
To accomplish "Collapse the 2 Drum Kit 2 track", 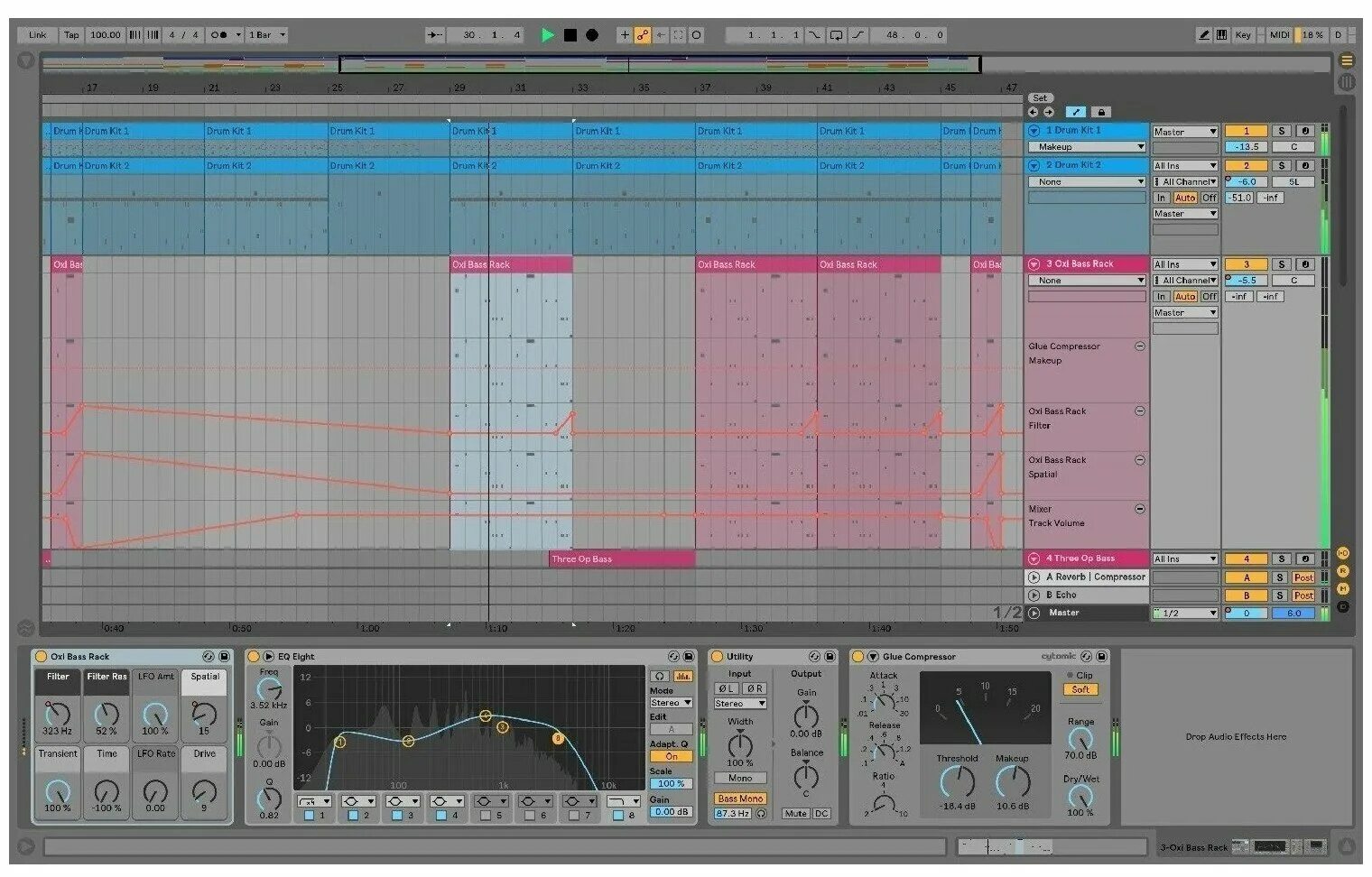I will pos(1034,166).
